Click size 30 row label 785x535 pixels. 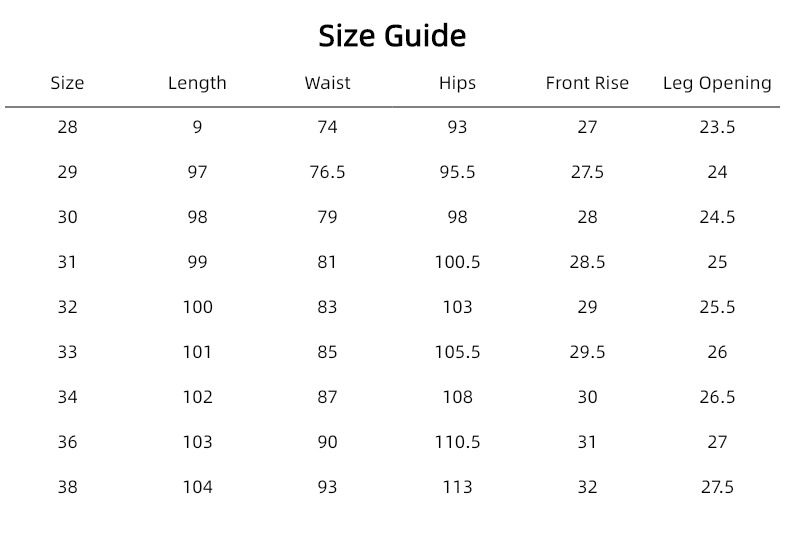pos(67,217)
